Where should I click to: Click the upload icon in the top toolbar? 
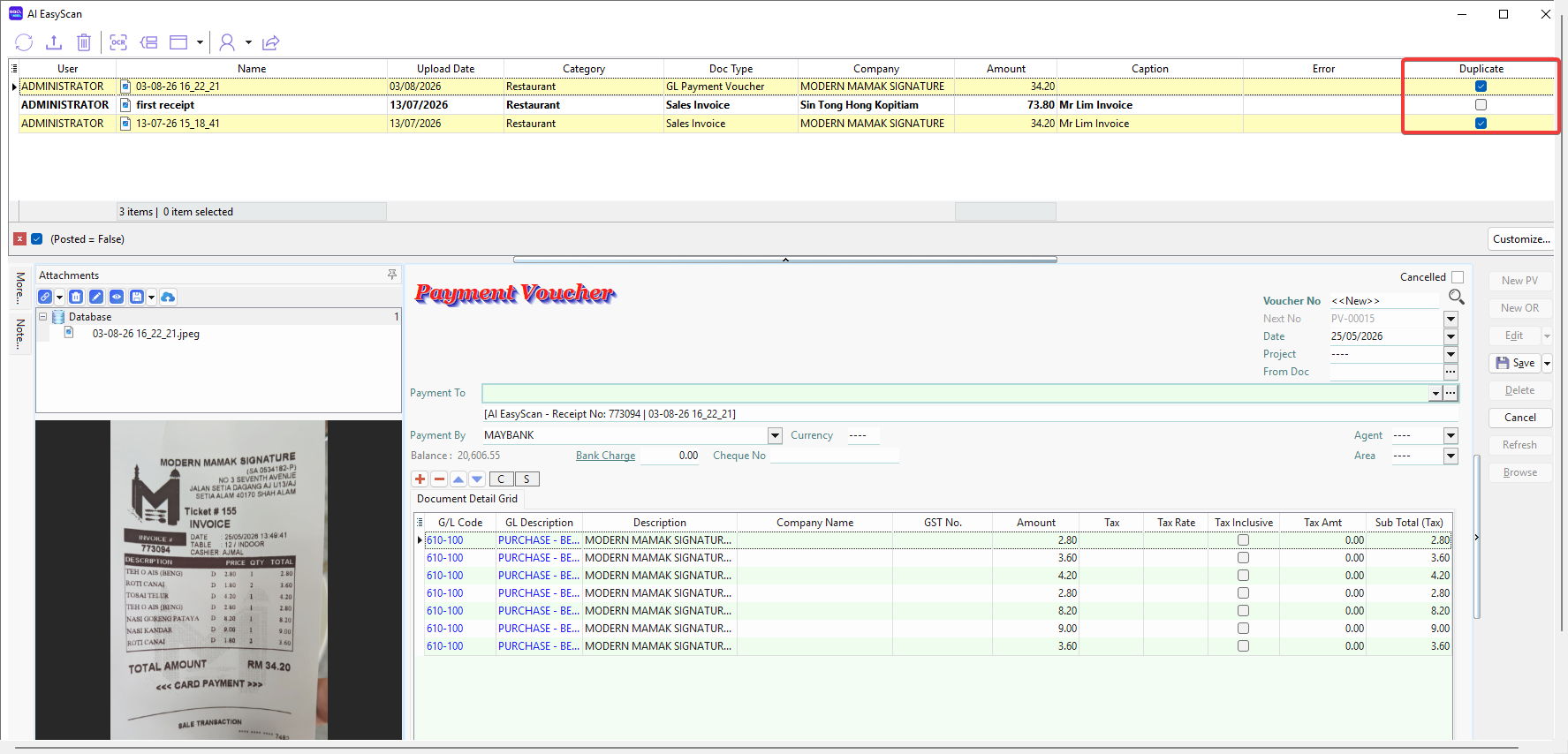pyautogui.click(x=54, y=42)
